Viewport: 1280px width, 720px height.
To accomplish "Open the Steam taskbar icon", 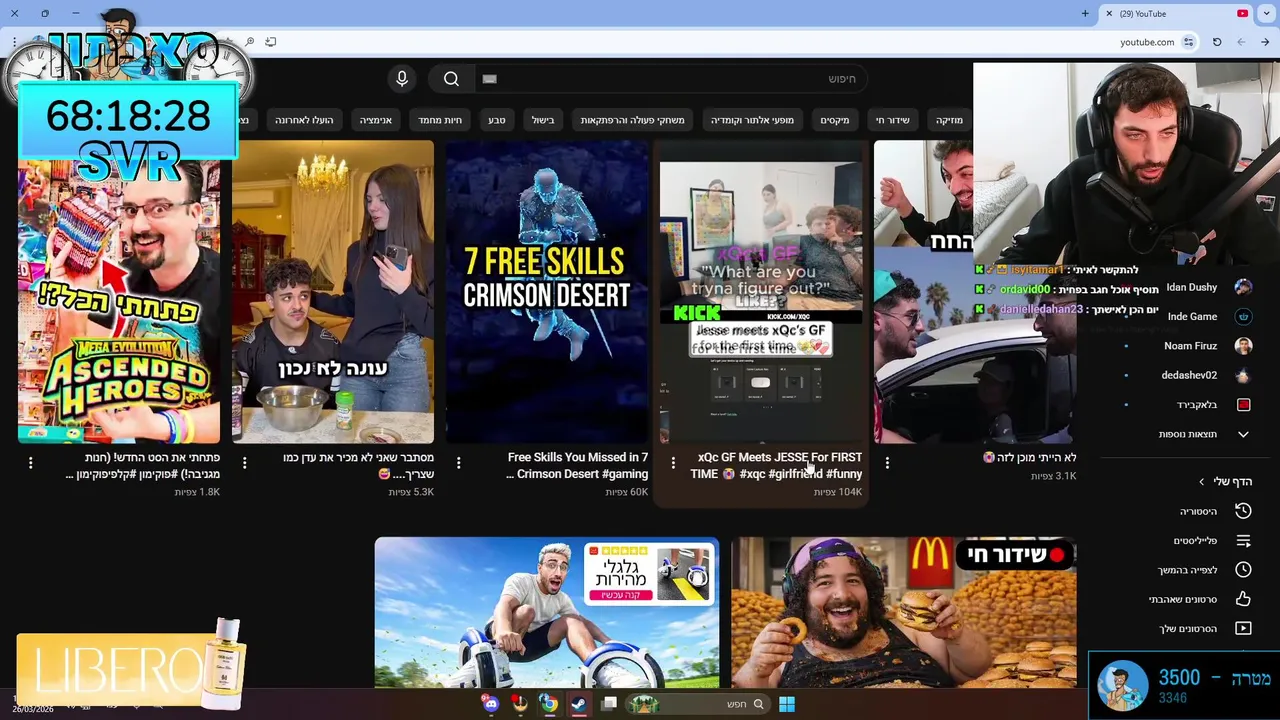I will [578, 704].
